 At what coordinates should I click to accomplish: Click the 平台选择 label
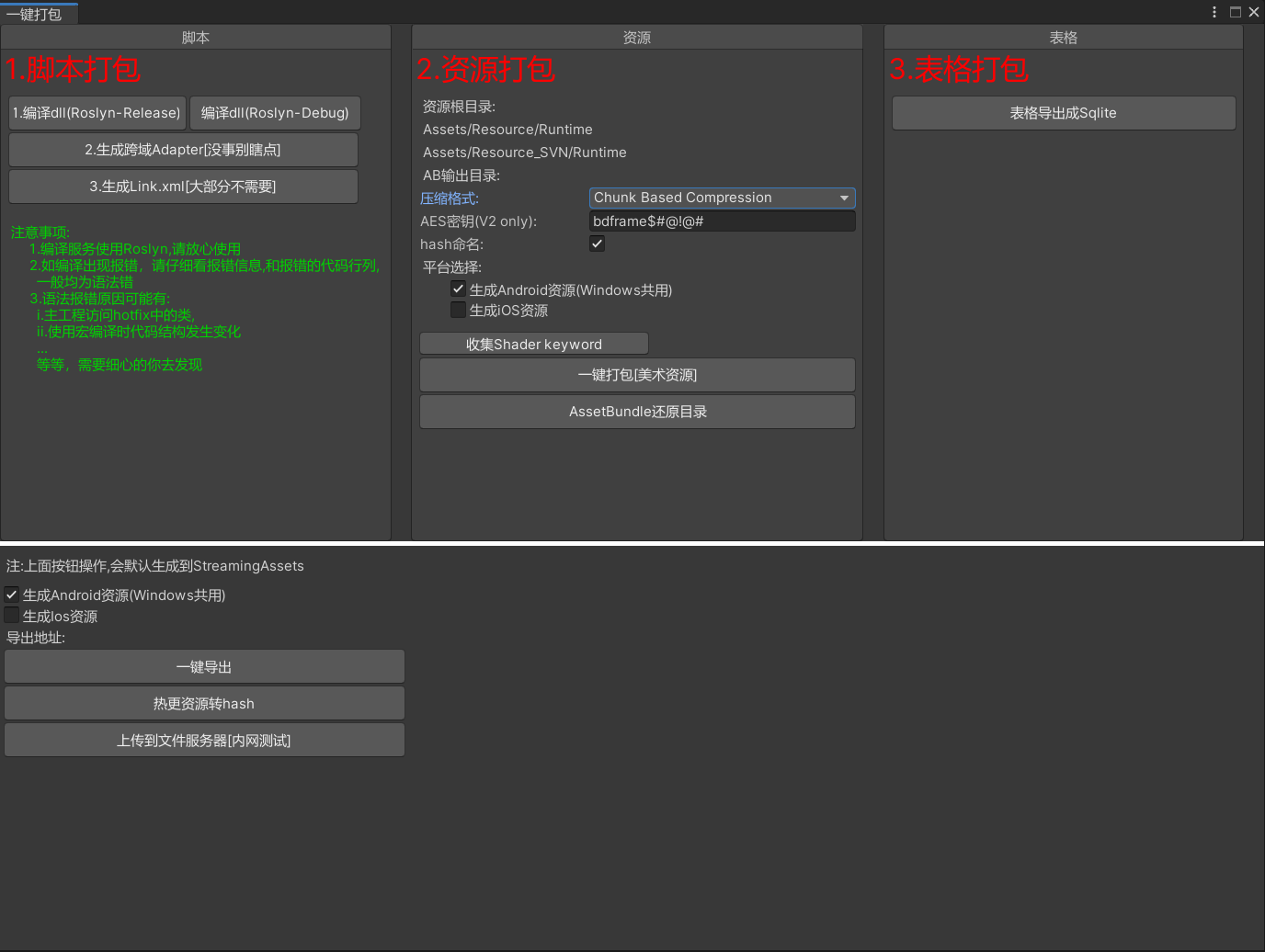coord(452,267)
